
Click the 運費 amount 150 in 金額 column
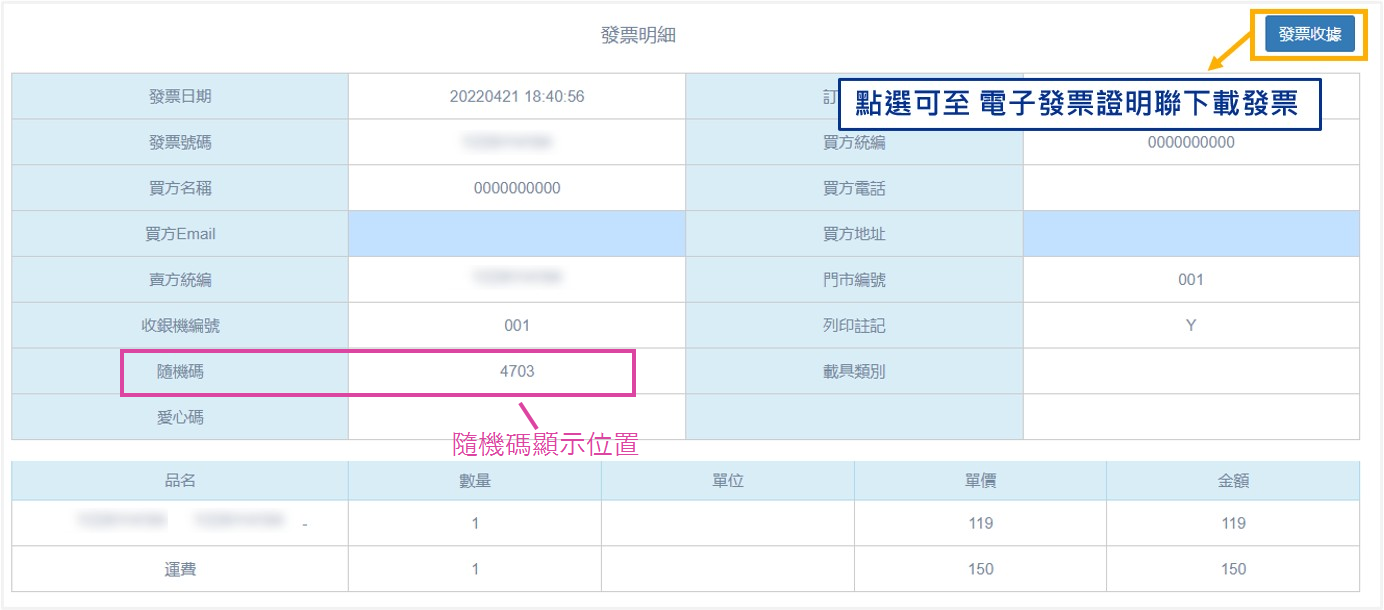pos(1233,569)
